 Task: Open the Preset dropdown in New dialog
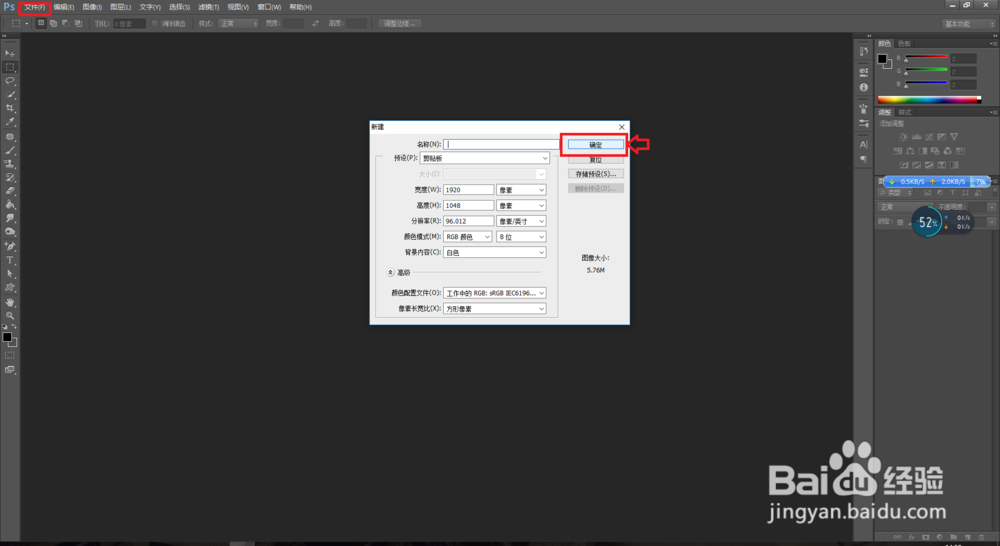[x=484, y=158]
